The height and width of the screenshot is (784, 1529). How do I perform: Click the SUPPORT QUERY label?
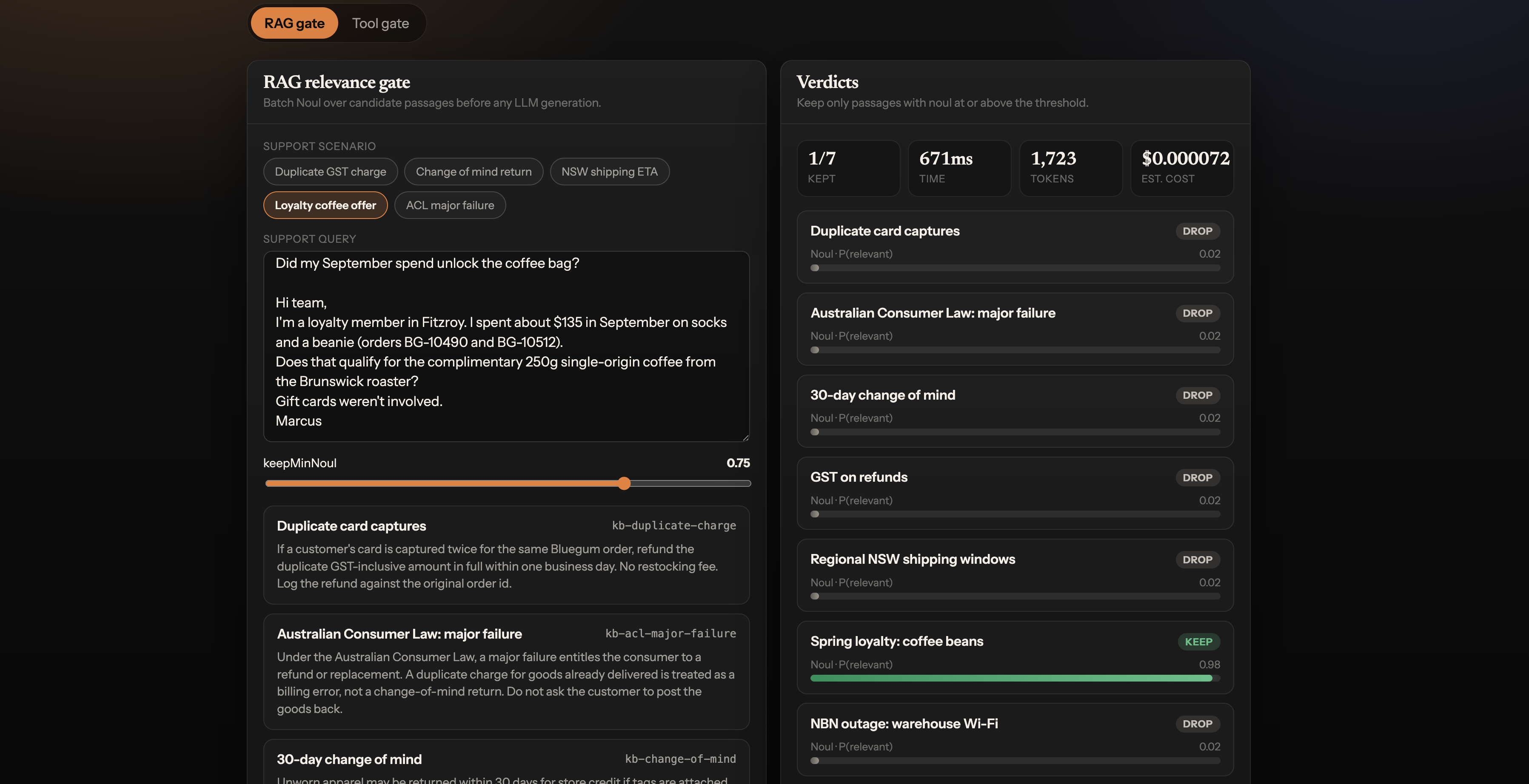point(309,239)
